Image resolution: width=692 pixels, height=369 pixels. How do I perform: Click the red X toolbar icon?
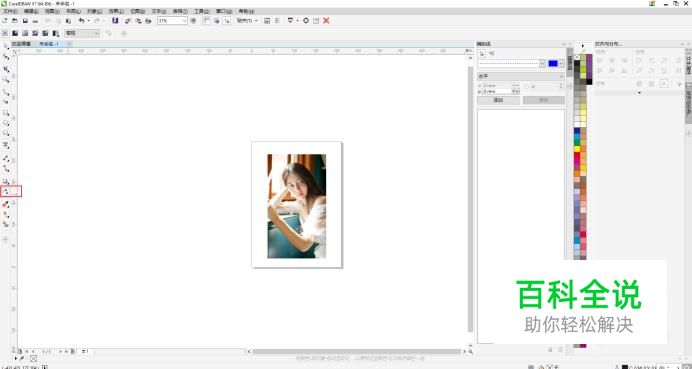[327, 21]
